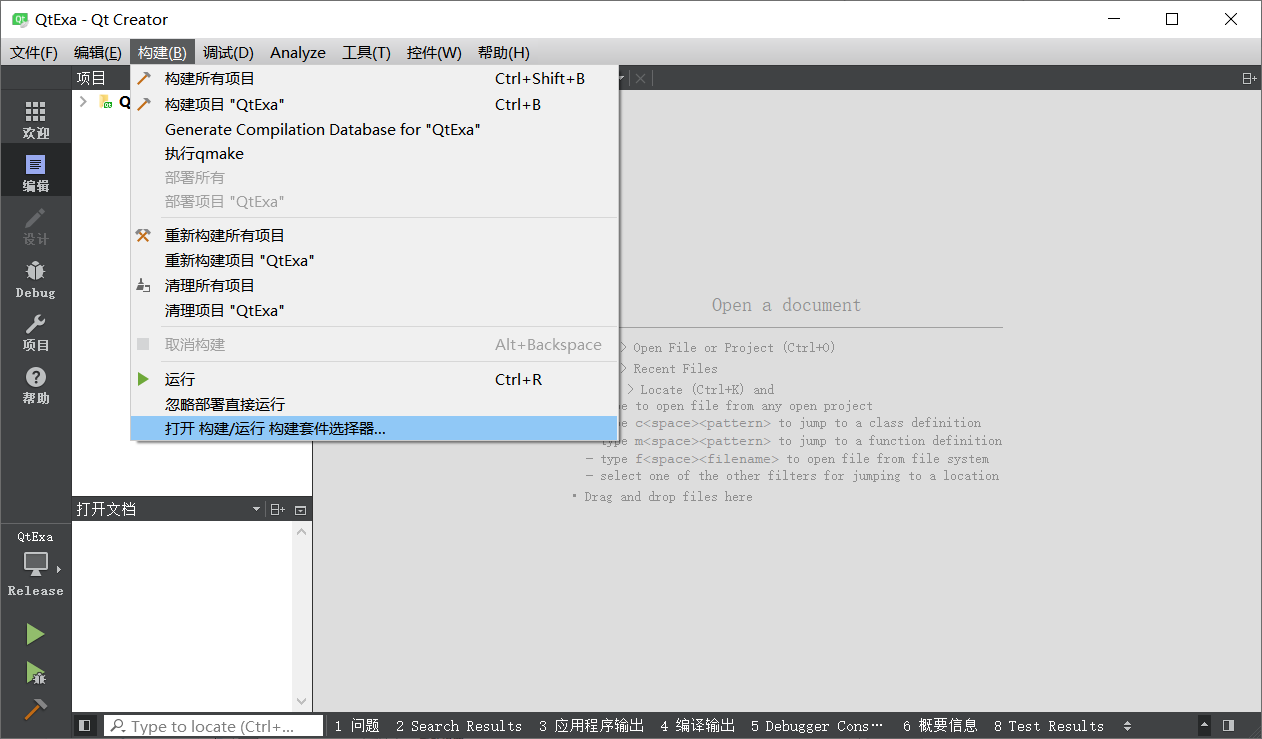1262x739 pixels.
Task: Click the green Run button
Action: [35, 634]
